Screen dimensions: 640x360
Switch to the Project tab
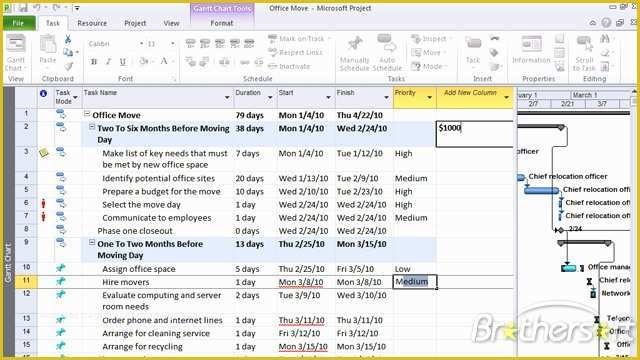pyautogui.click(x=135, y=23)
